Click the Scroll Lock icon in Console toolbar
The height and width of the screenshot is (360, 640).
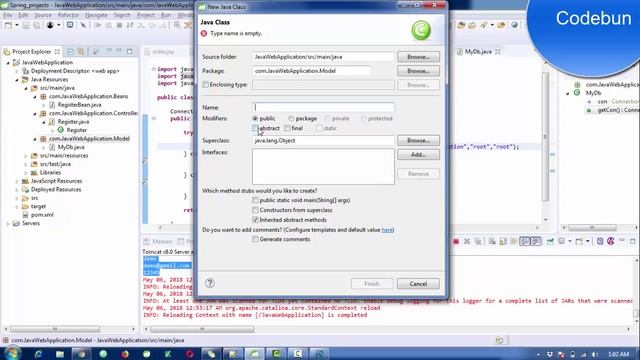[503, 242]
